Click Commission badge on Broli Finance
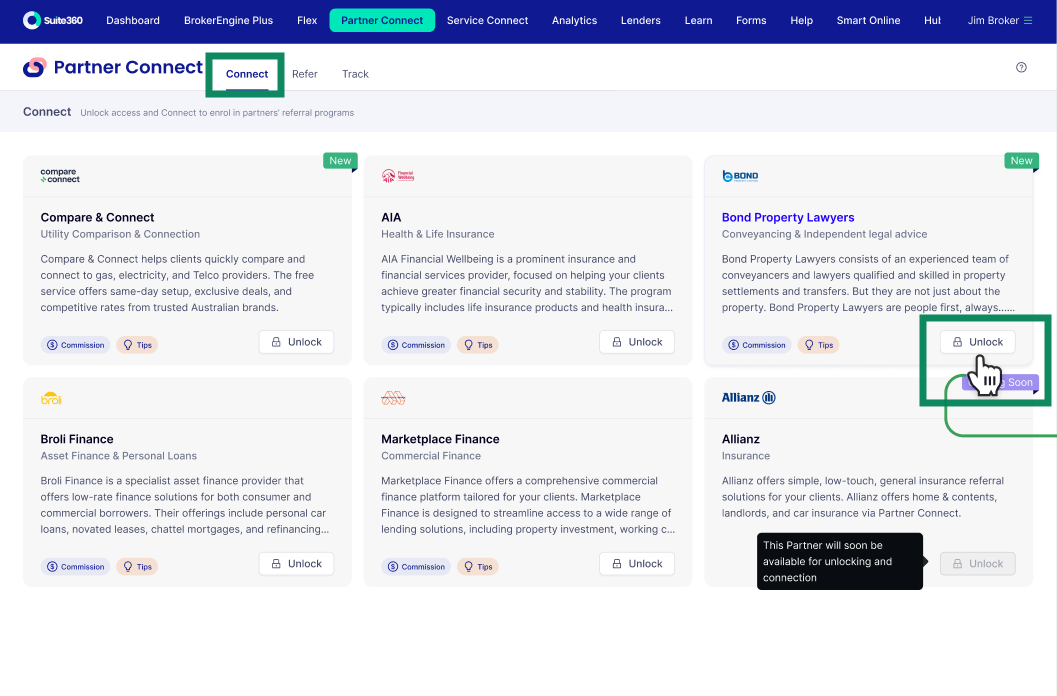This screenshot has height=696, width=1057. click(x=76, y=567)
